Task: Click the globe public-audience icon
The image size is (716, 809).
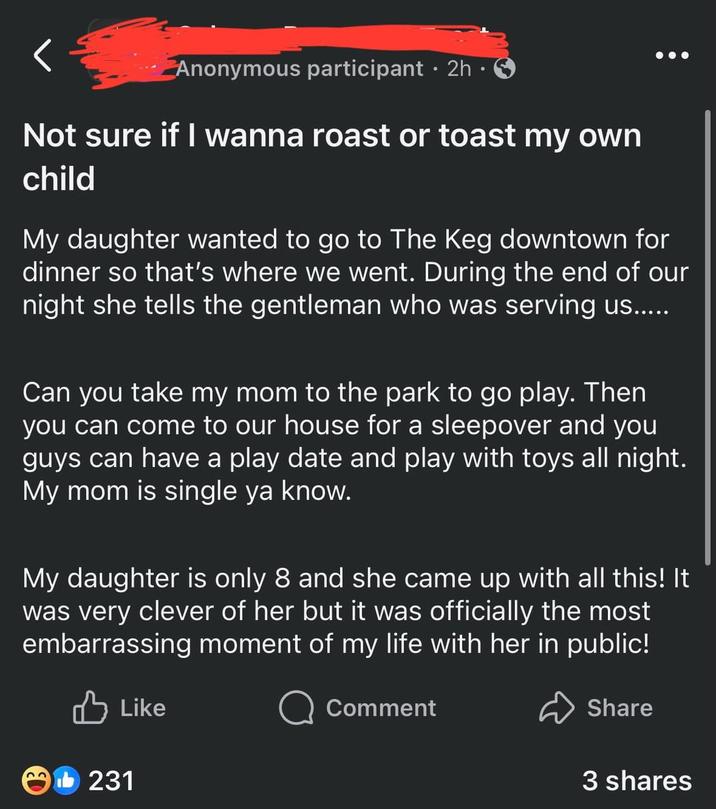Action: coord(506,69)
